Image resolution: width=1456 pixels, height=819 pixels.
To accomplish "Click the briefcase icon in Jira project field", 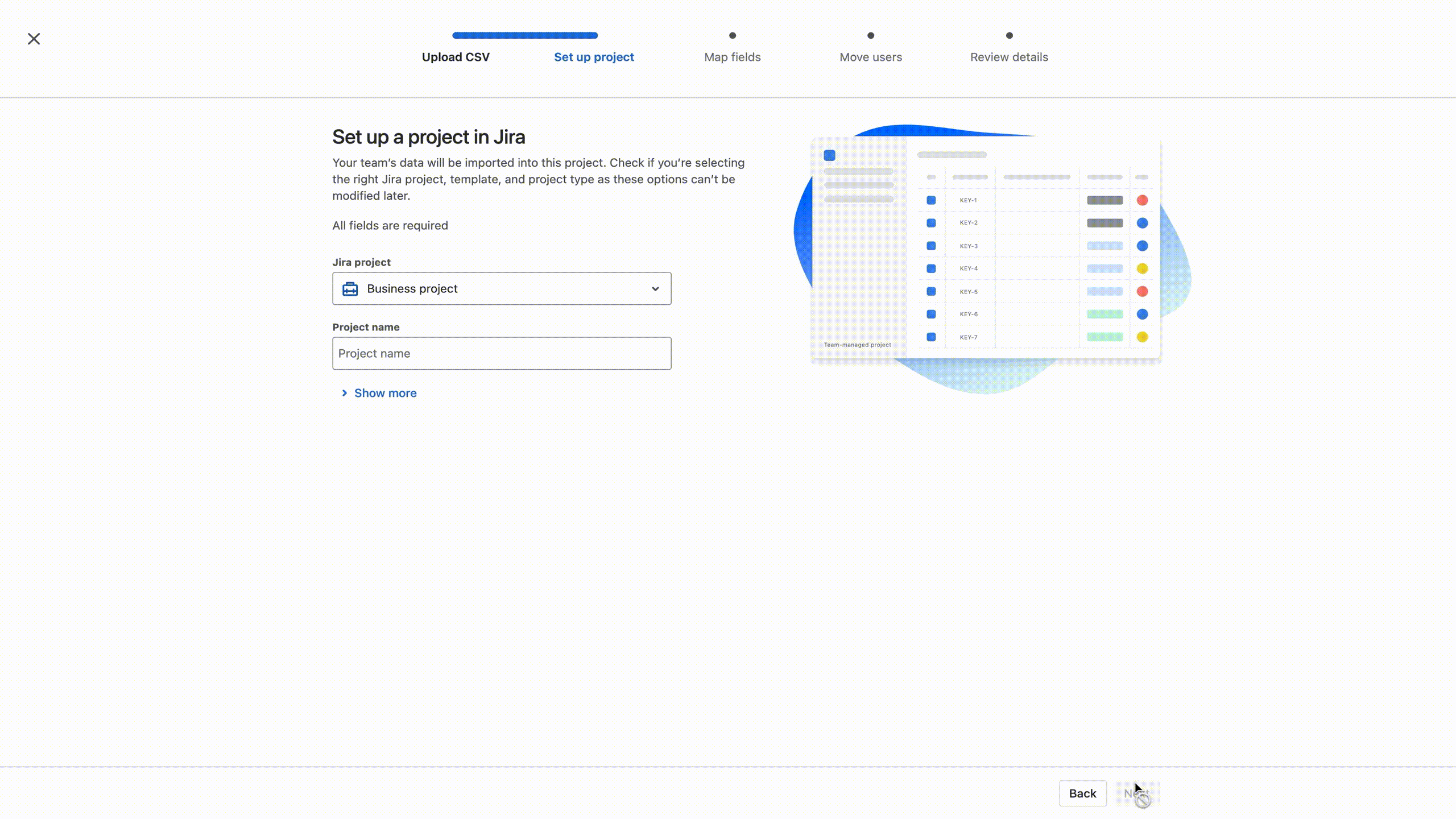I will pos(350,289).
